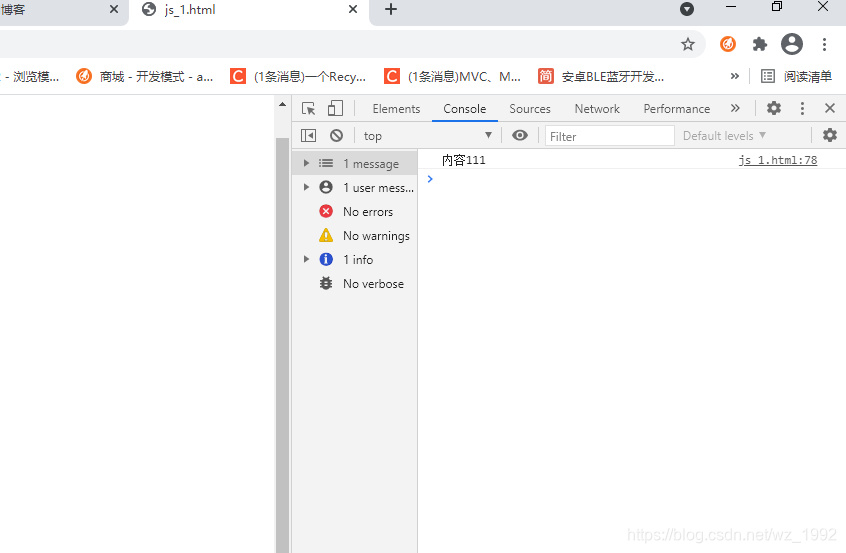The width and height of the screenshot is (846, 553).
Task: Open the (1条消息)MVC、M... bookmark
Action: 452,77
